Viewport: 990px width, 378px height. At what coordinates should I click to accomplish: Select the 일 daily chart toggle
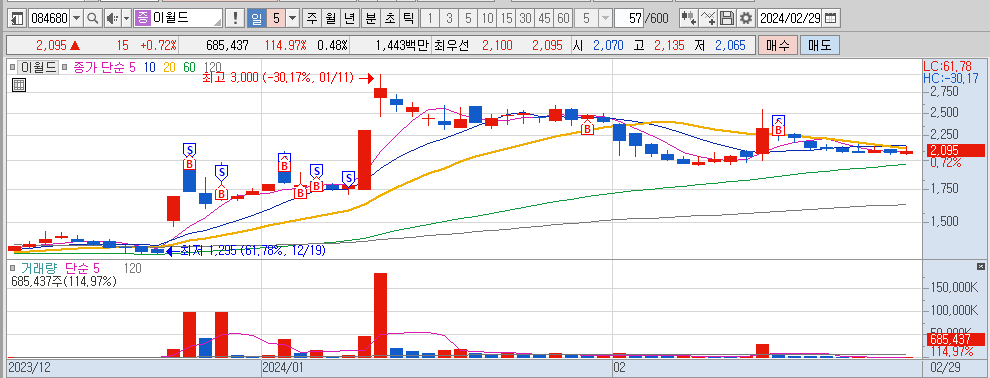point(256,18)
